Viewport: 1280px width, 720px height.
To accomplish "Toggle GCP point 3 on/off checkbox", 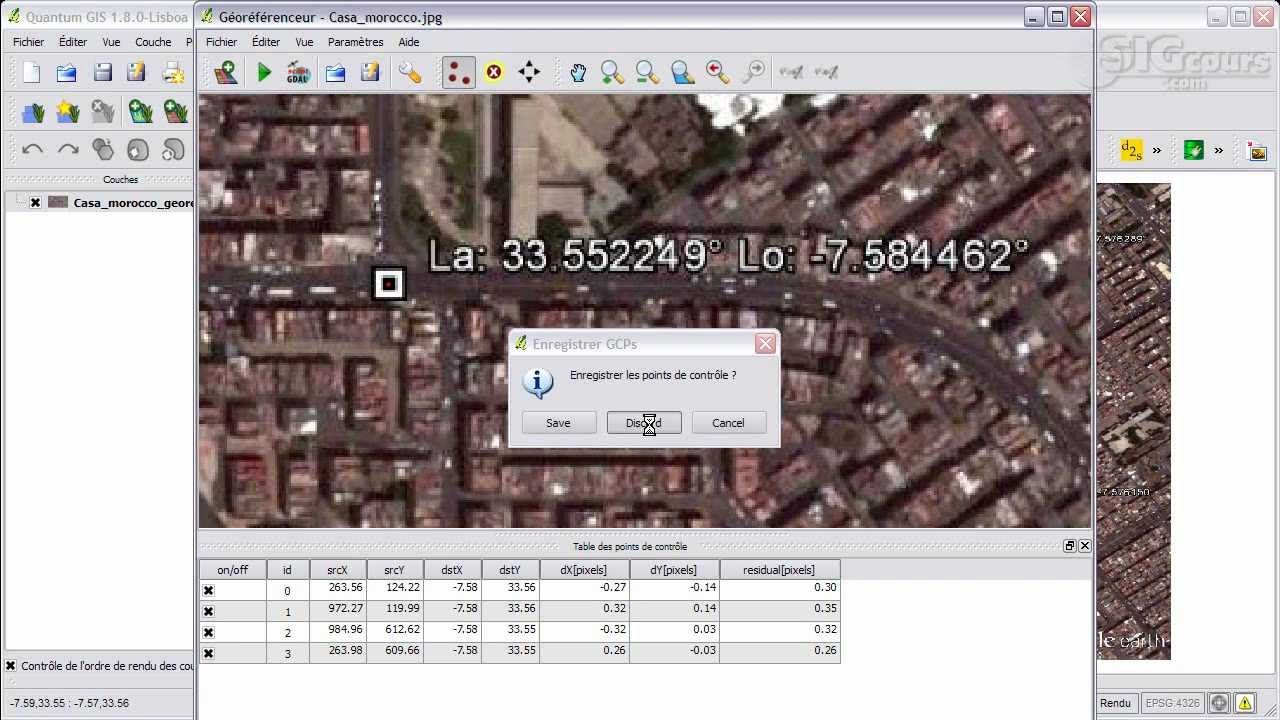I will (208, 654).
